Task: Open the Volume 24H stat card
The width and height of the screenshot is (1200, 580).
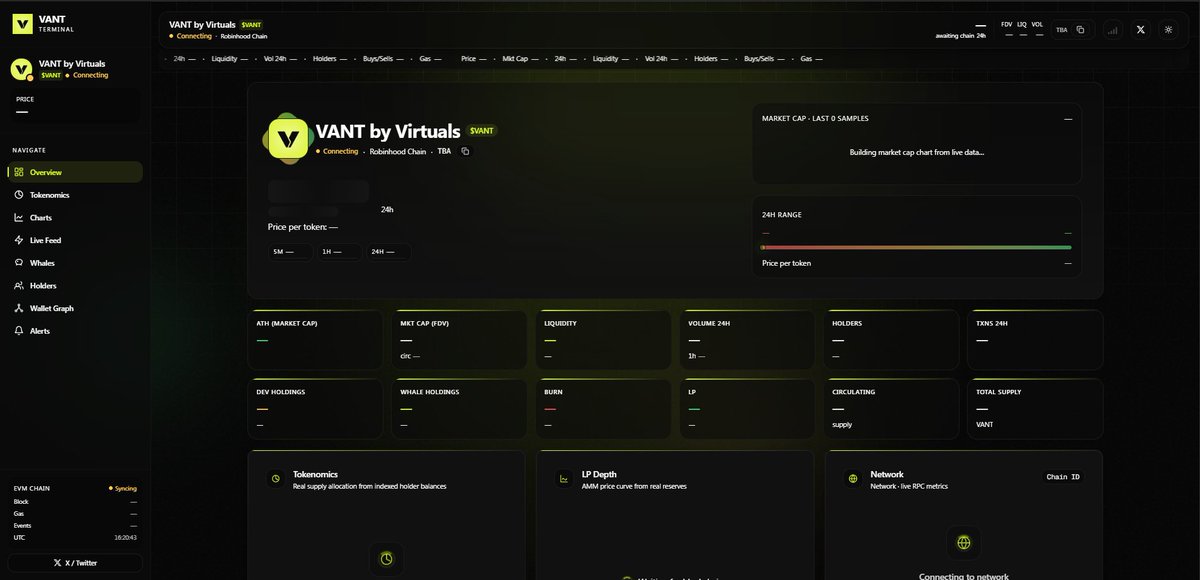Action: point(747,340)
